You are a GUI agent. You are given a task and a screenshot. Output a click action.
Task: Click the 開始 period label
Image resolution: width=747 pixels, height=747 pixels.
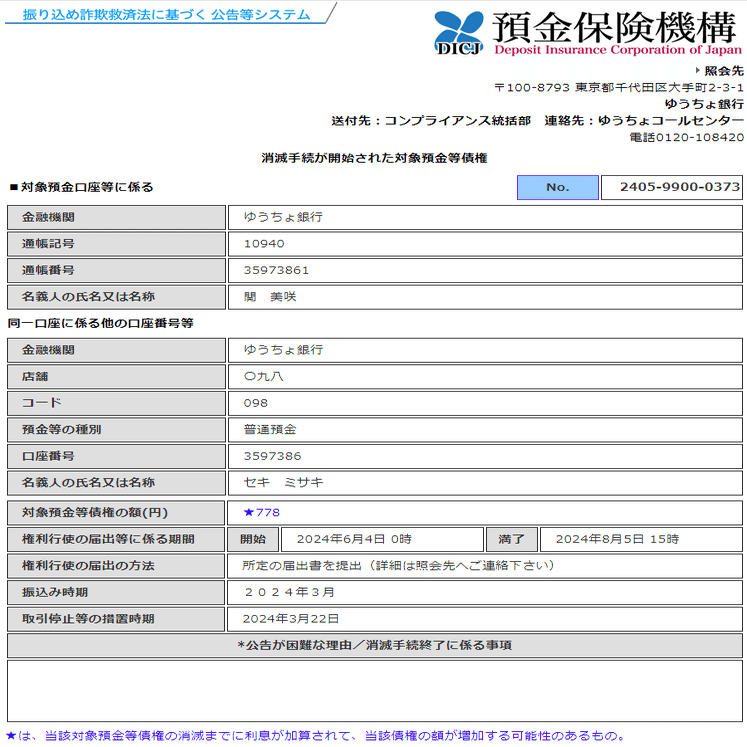pyautogui.click(x=253, y=539)
